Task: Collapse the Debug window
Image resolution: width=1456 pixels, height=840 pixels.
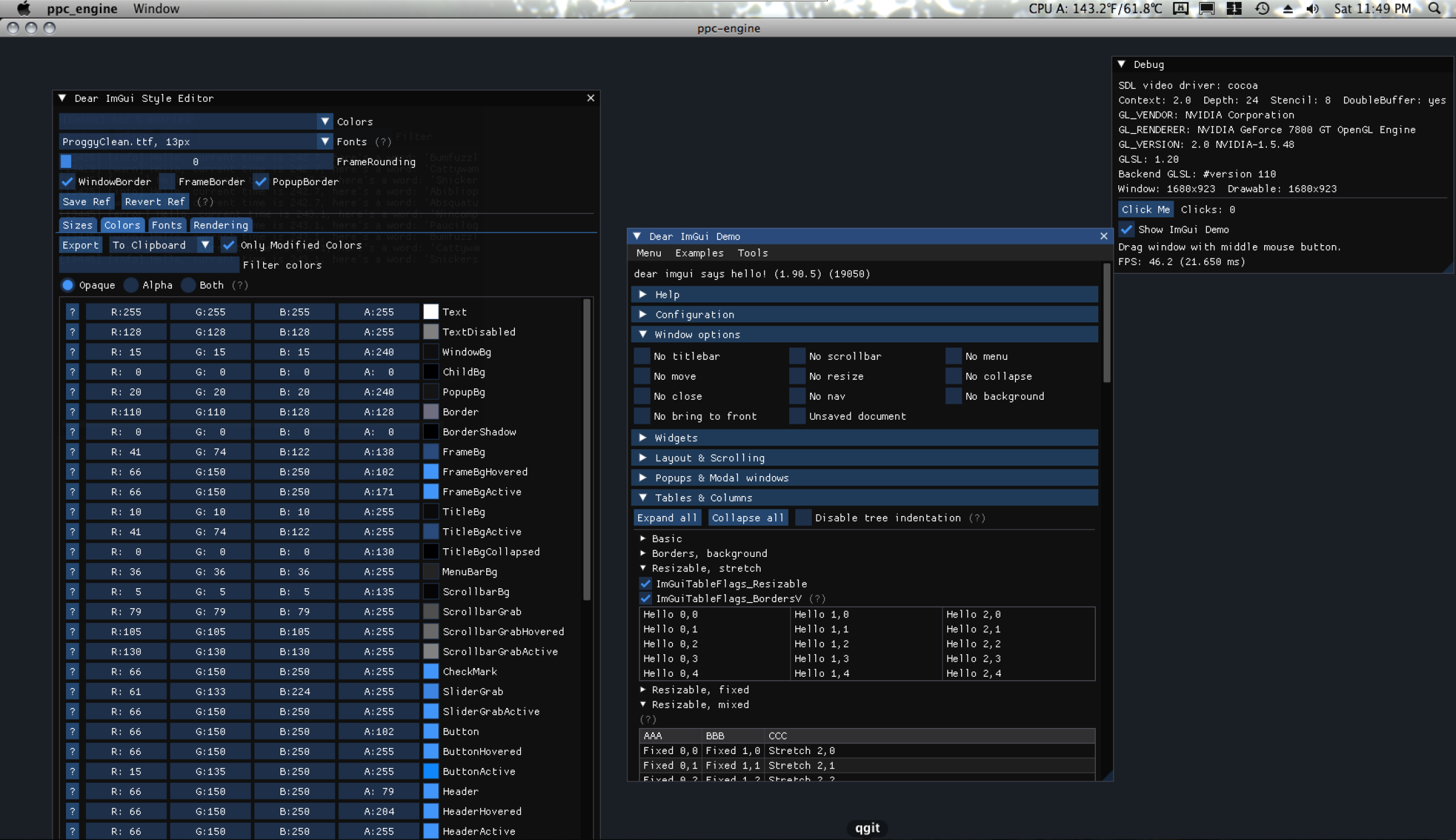Action: [1122, 65]
